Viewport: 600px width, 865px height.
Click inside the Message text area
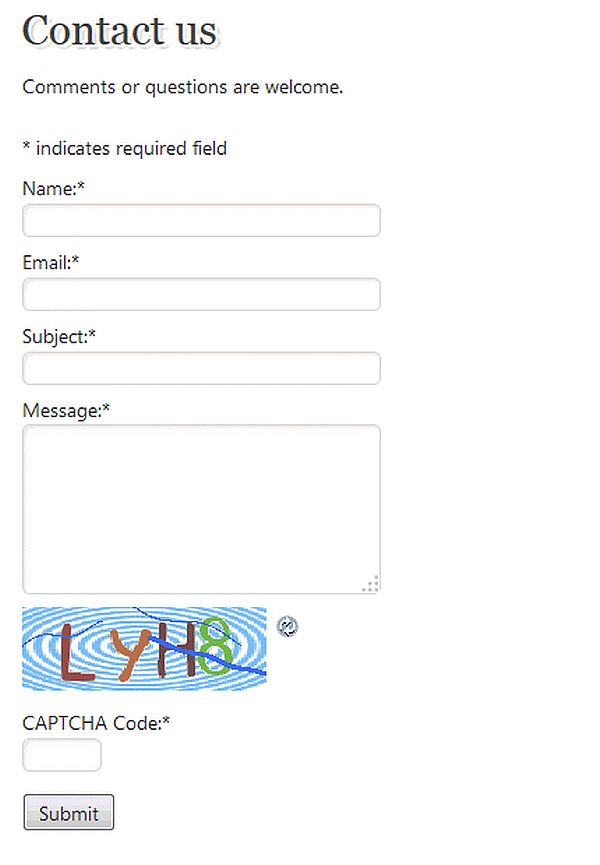[x=201, y=509]
